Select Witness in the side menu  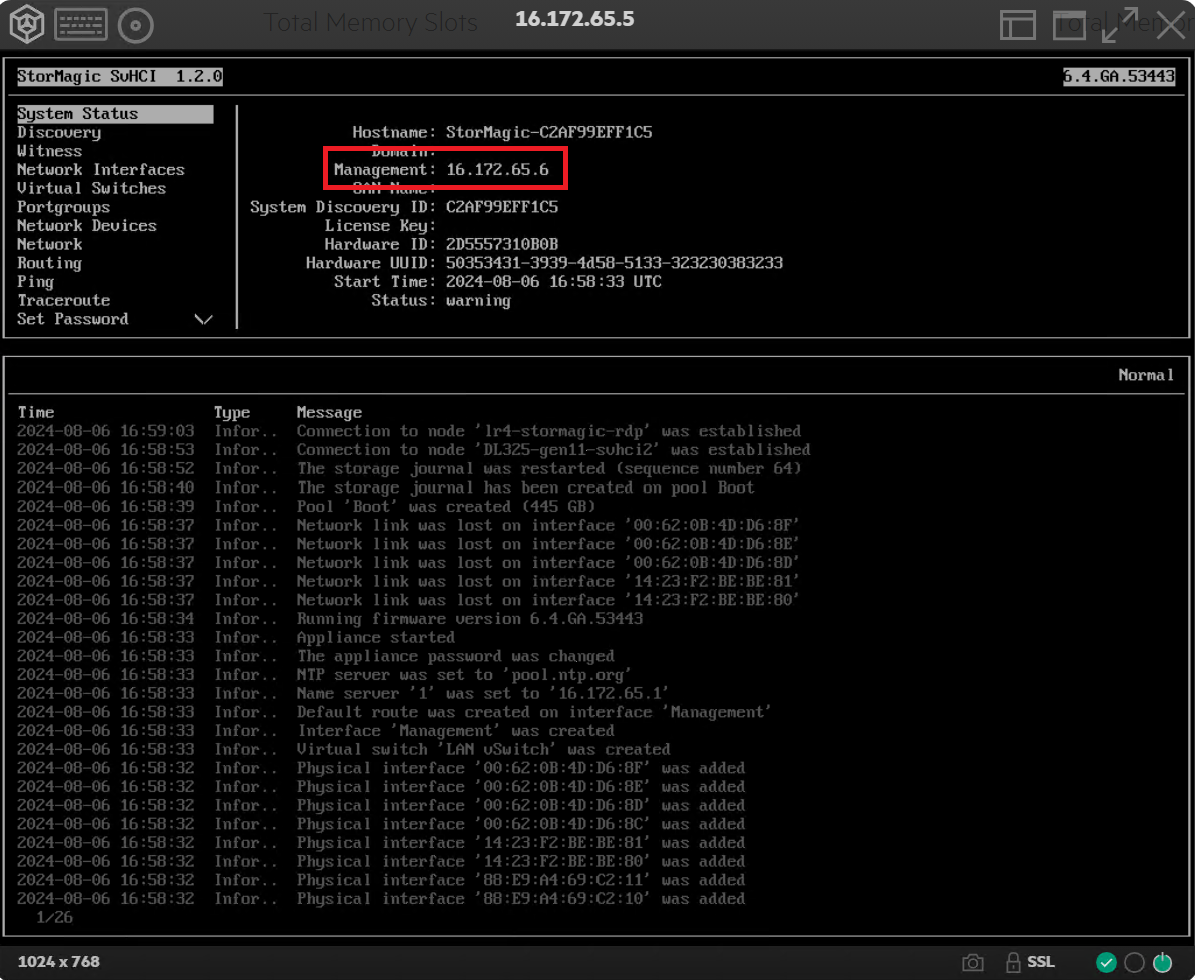coord(49,151)
